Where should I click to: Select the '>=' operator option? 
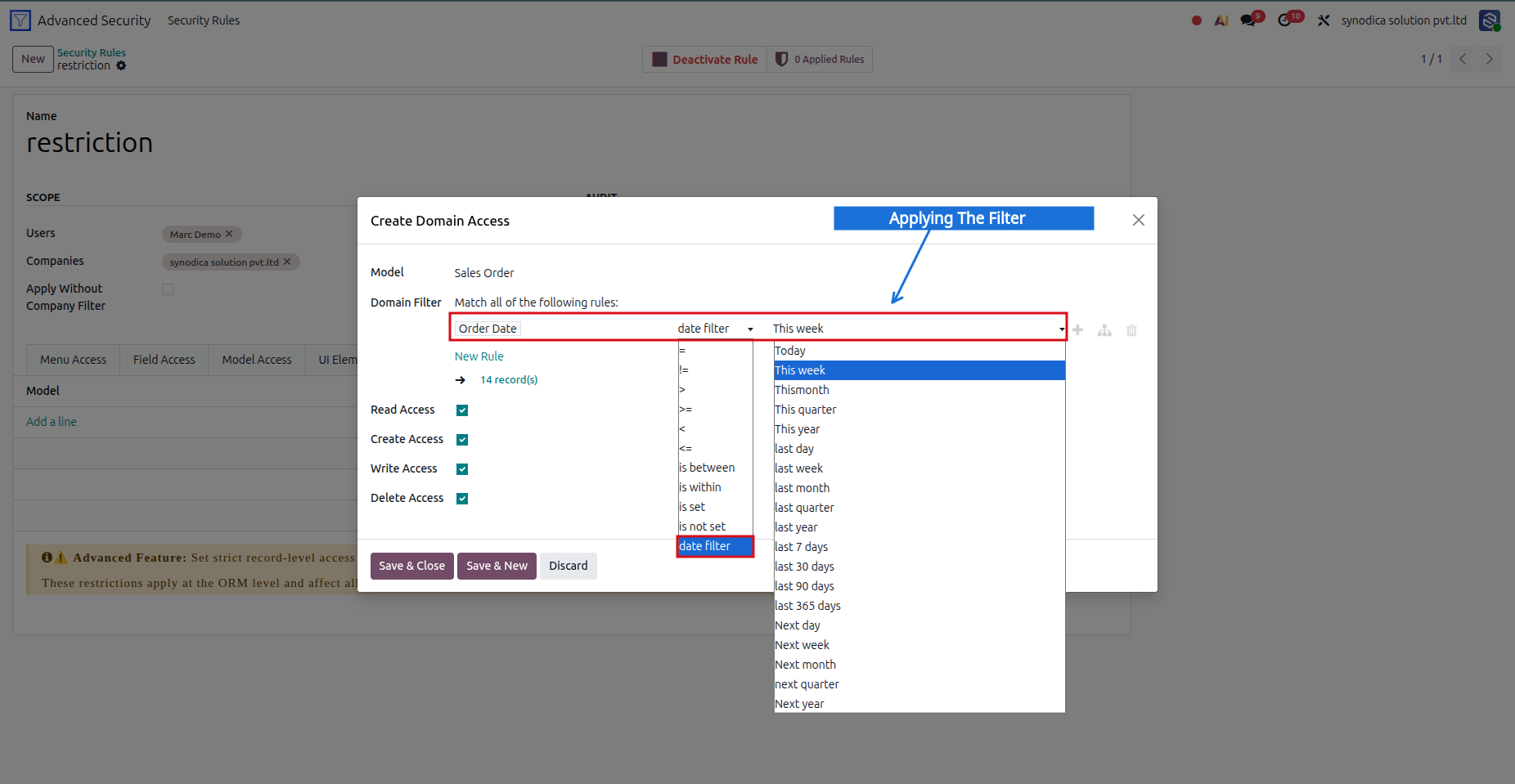pos(715,410)
